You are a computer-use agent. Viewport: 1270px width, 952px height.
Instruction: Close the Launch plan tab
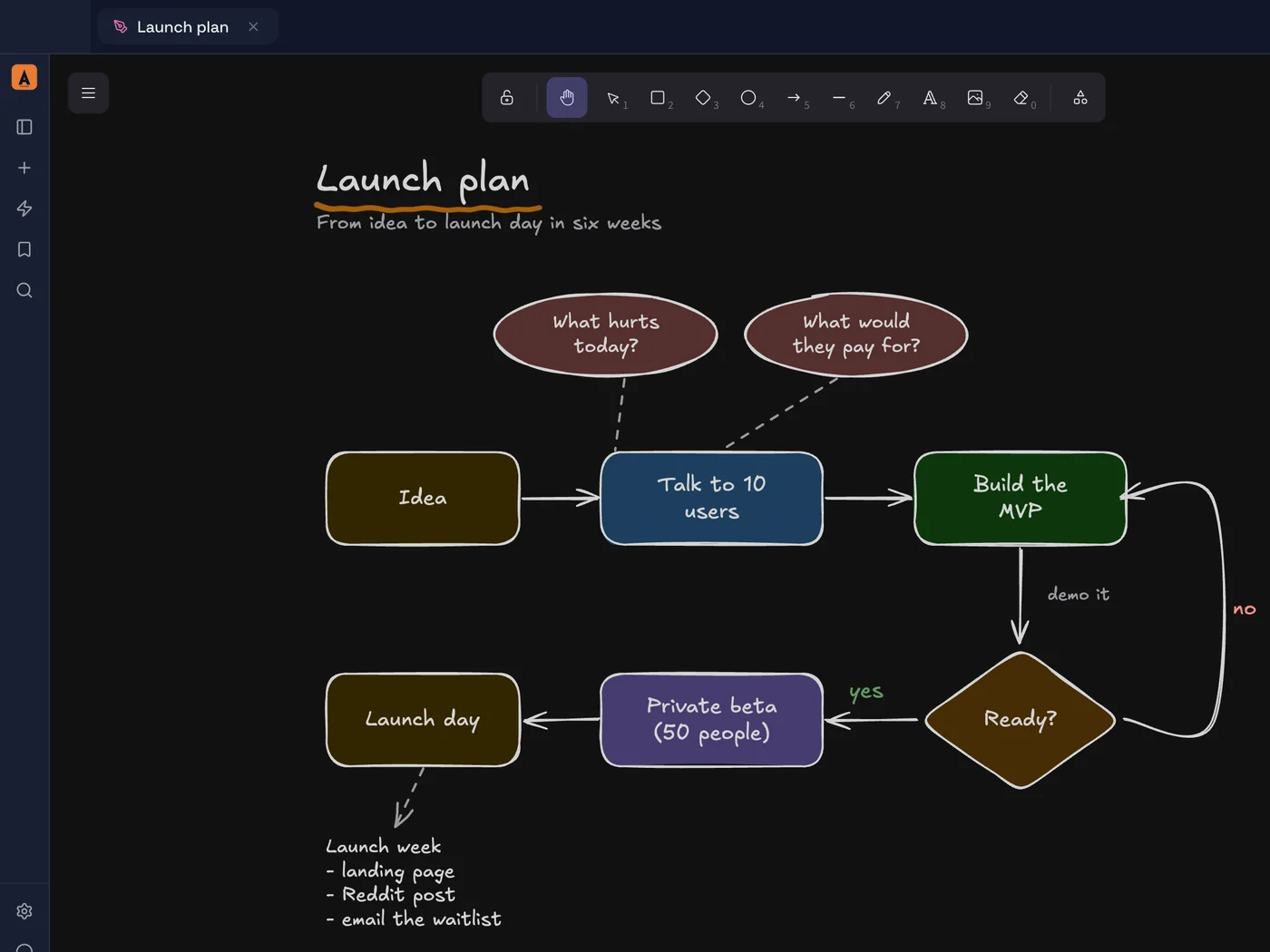tap(253, 27)
